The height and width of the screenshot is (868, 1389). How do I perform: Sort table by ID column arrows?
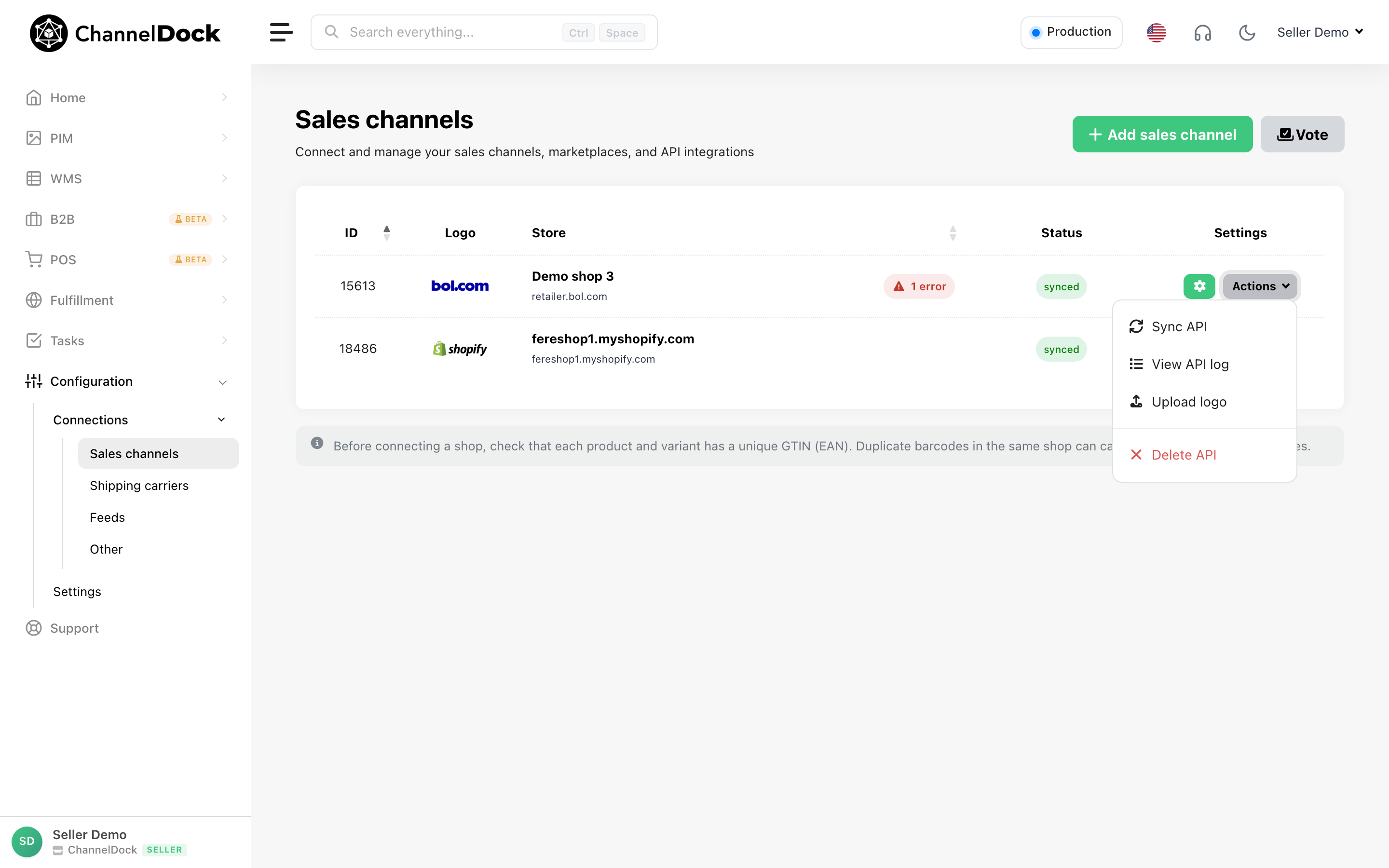click(386, 232)
